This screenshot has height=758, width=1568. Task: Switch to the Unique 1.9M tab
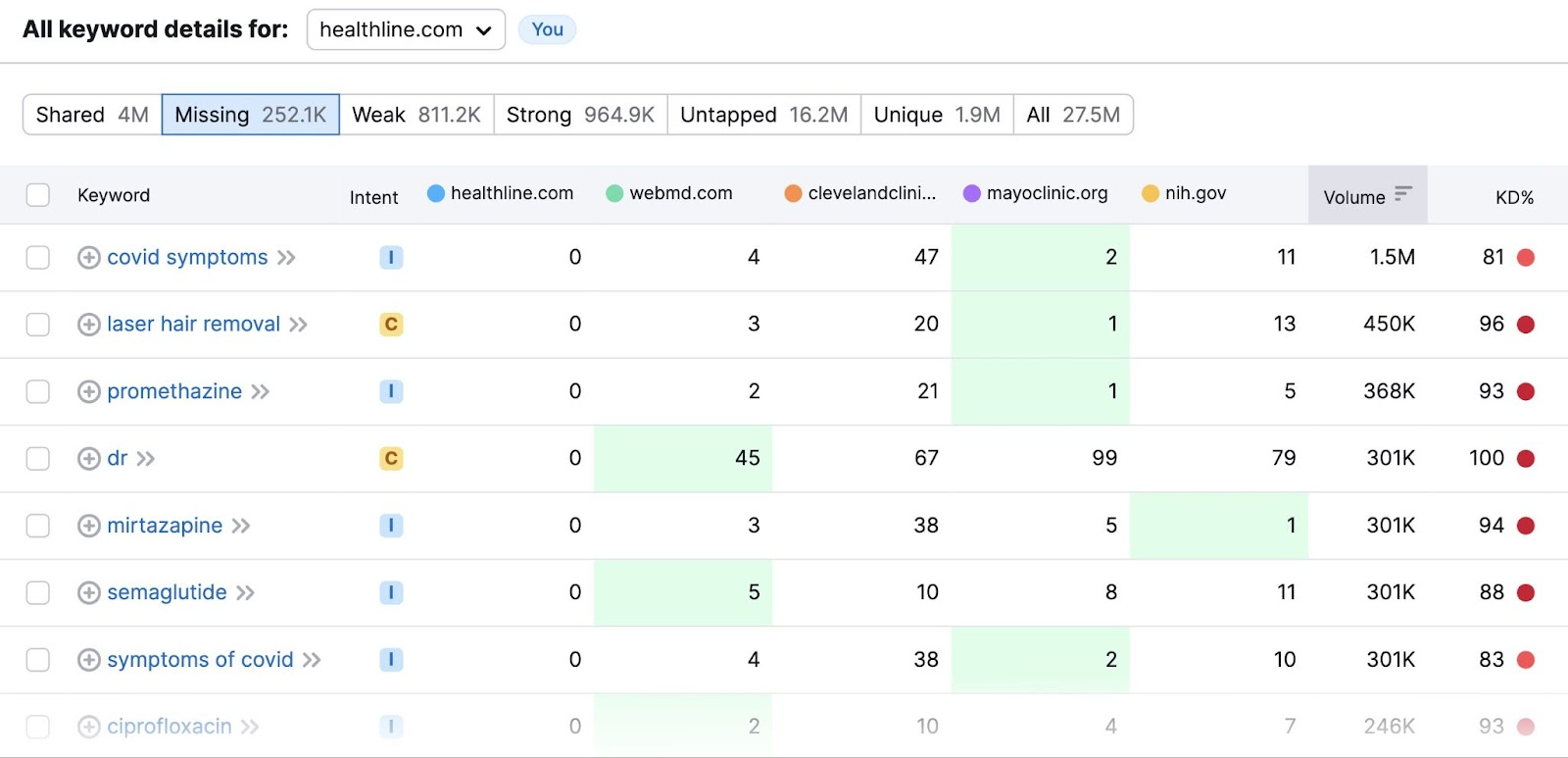937,115
